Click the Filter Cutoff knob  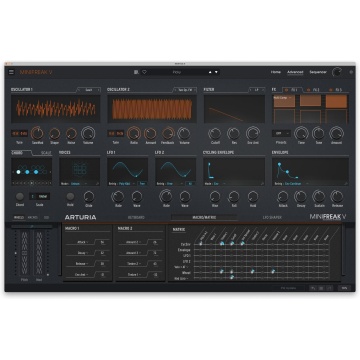click(x=214, y=134)
